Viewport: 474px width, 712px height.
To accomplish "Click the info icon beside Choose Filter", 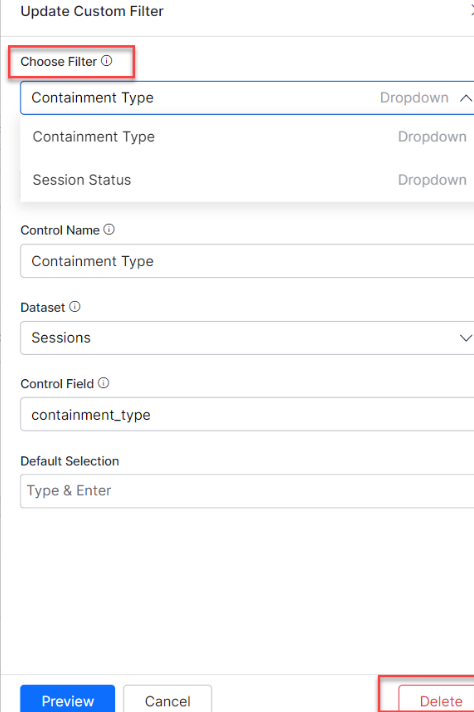I will point(107,61).
